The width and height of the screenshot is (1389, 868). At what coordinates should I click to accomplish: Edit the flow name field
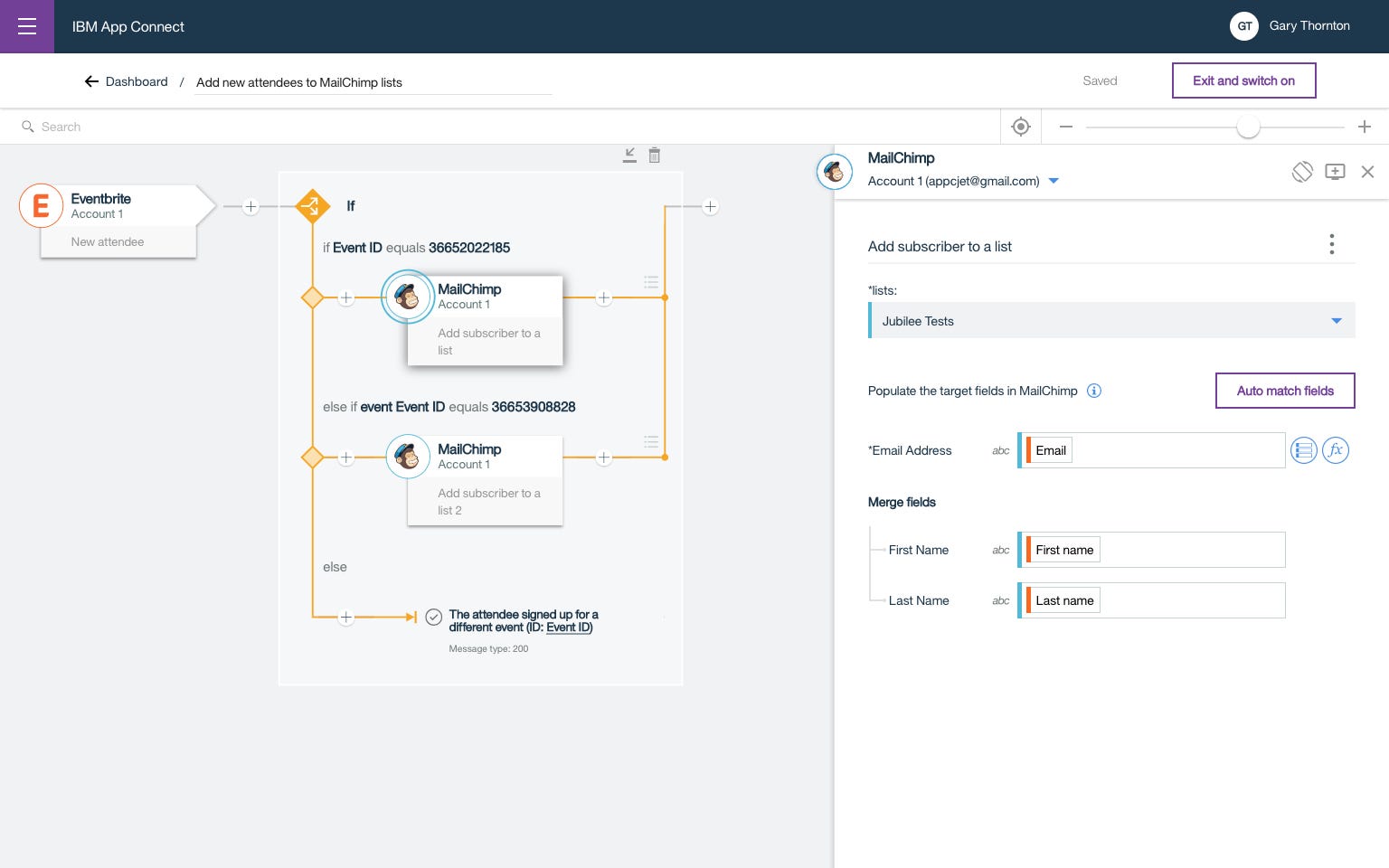tap(373, 82)
